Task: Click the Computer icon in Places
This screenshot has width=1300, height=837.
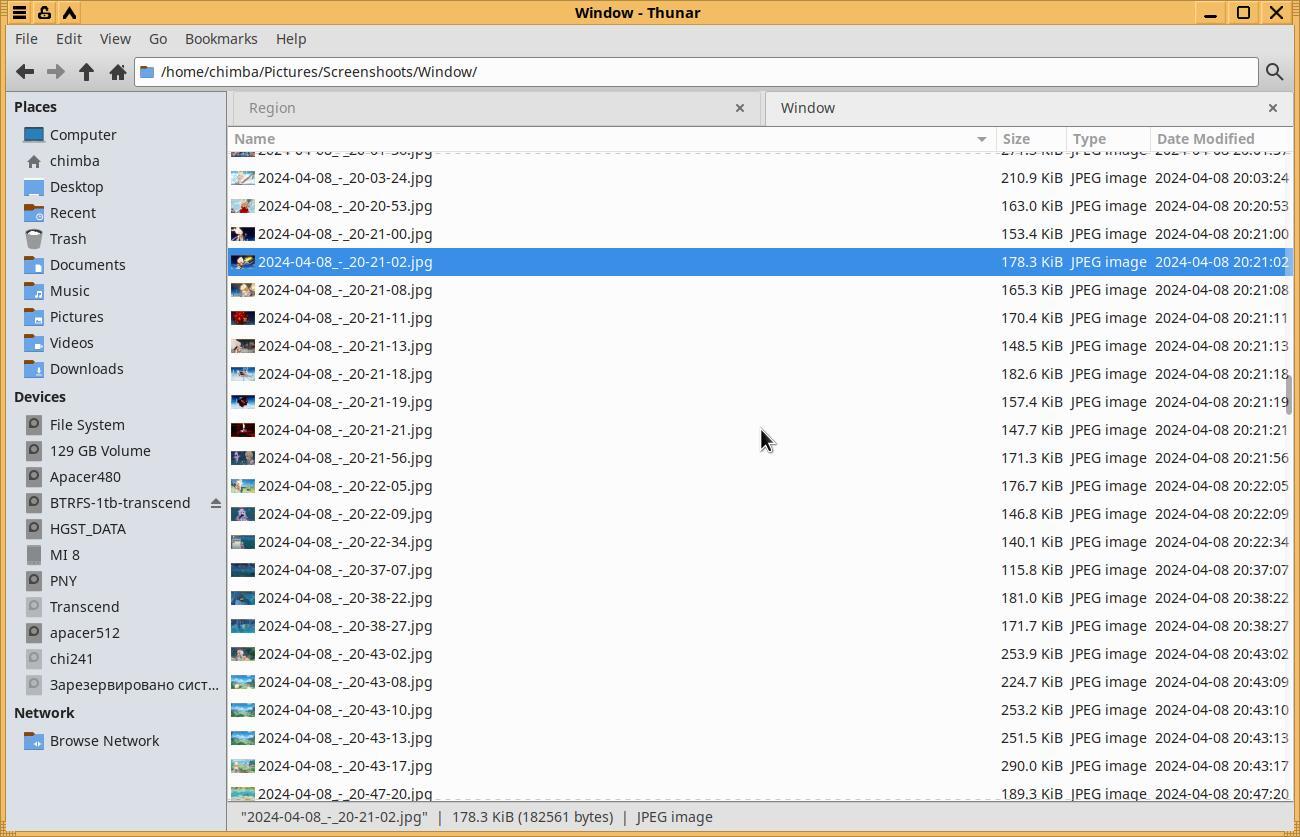Action: click(x=34, y=135)
